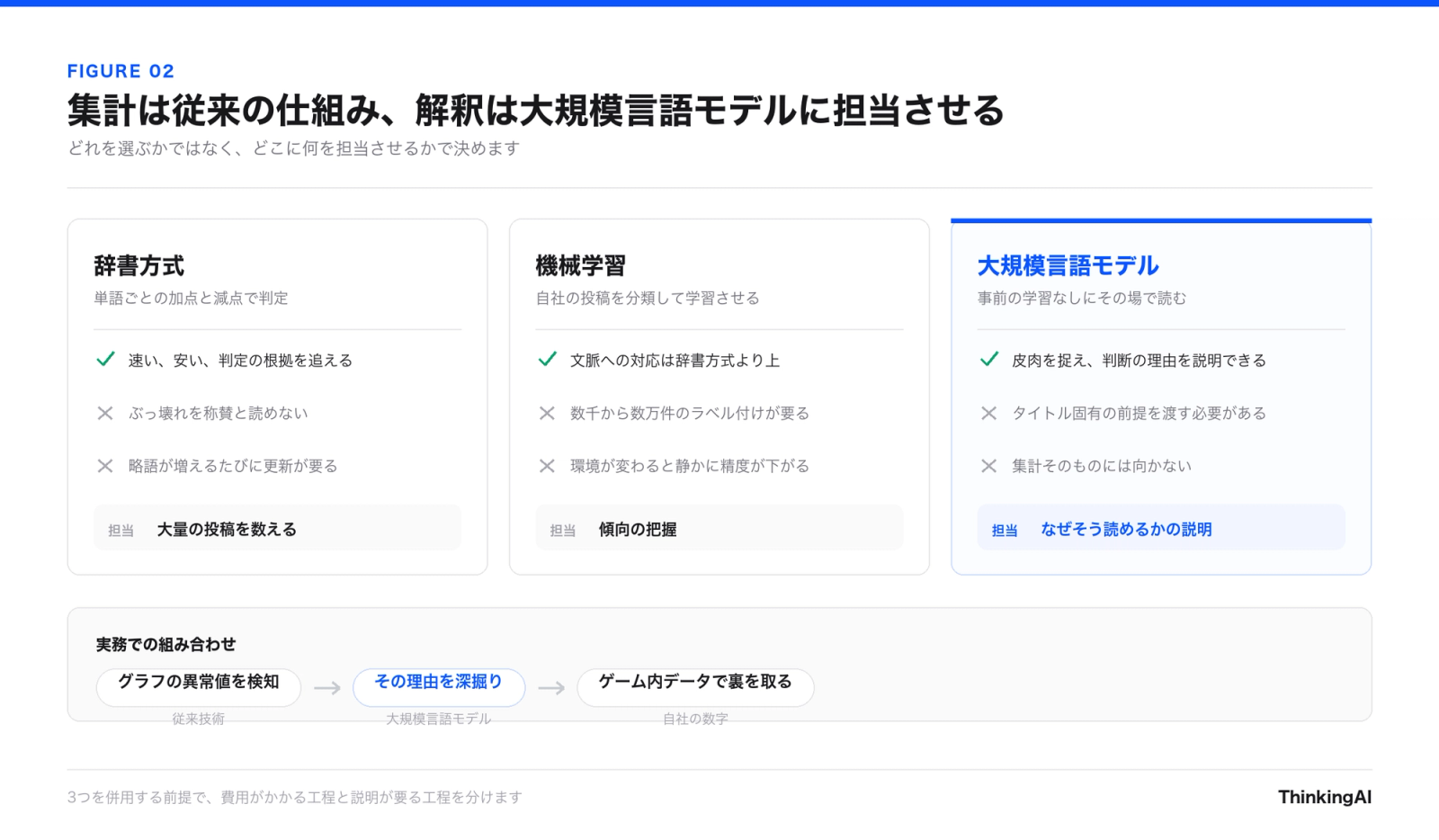Click the main title 集計は従来の仕組み、解釈は大規模言語モデルに担当させる
This screenshot has height=840, width=1439.
coord(536,111)
